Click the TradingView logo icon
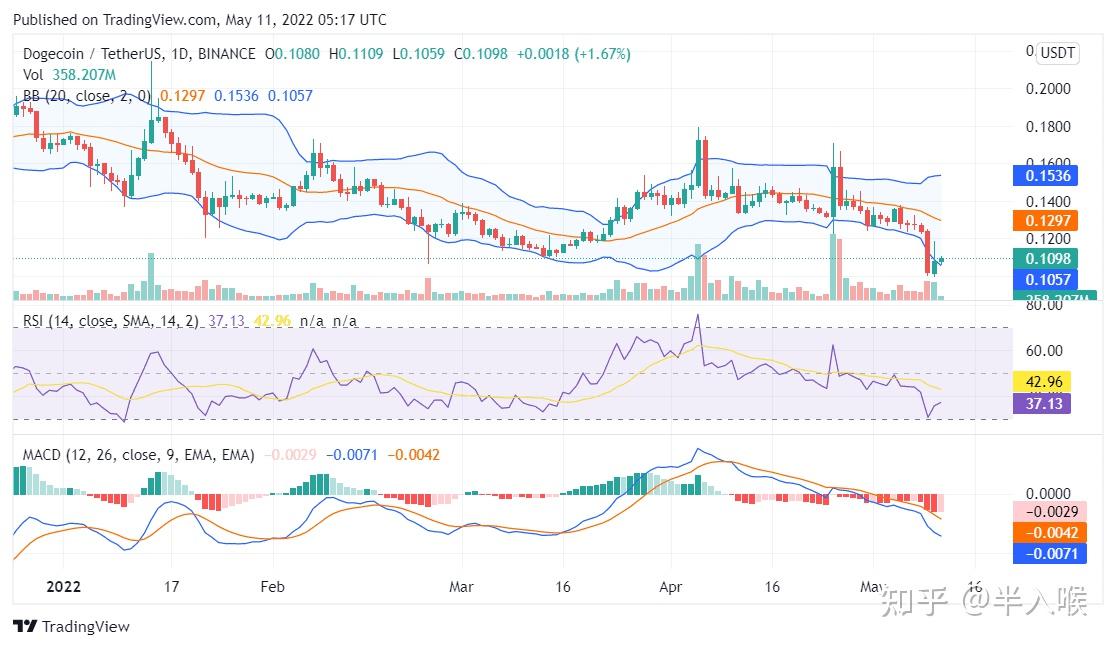 point(25,627)
